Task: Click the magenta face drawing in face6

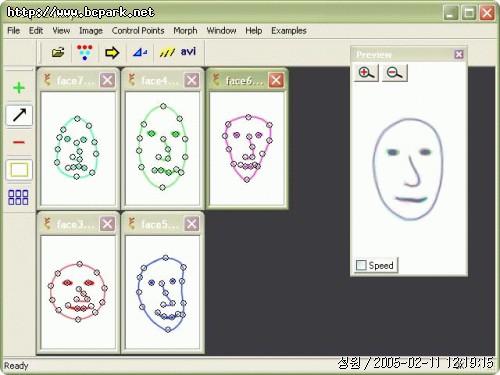Action: tap(247, 148)
